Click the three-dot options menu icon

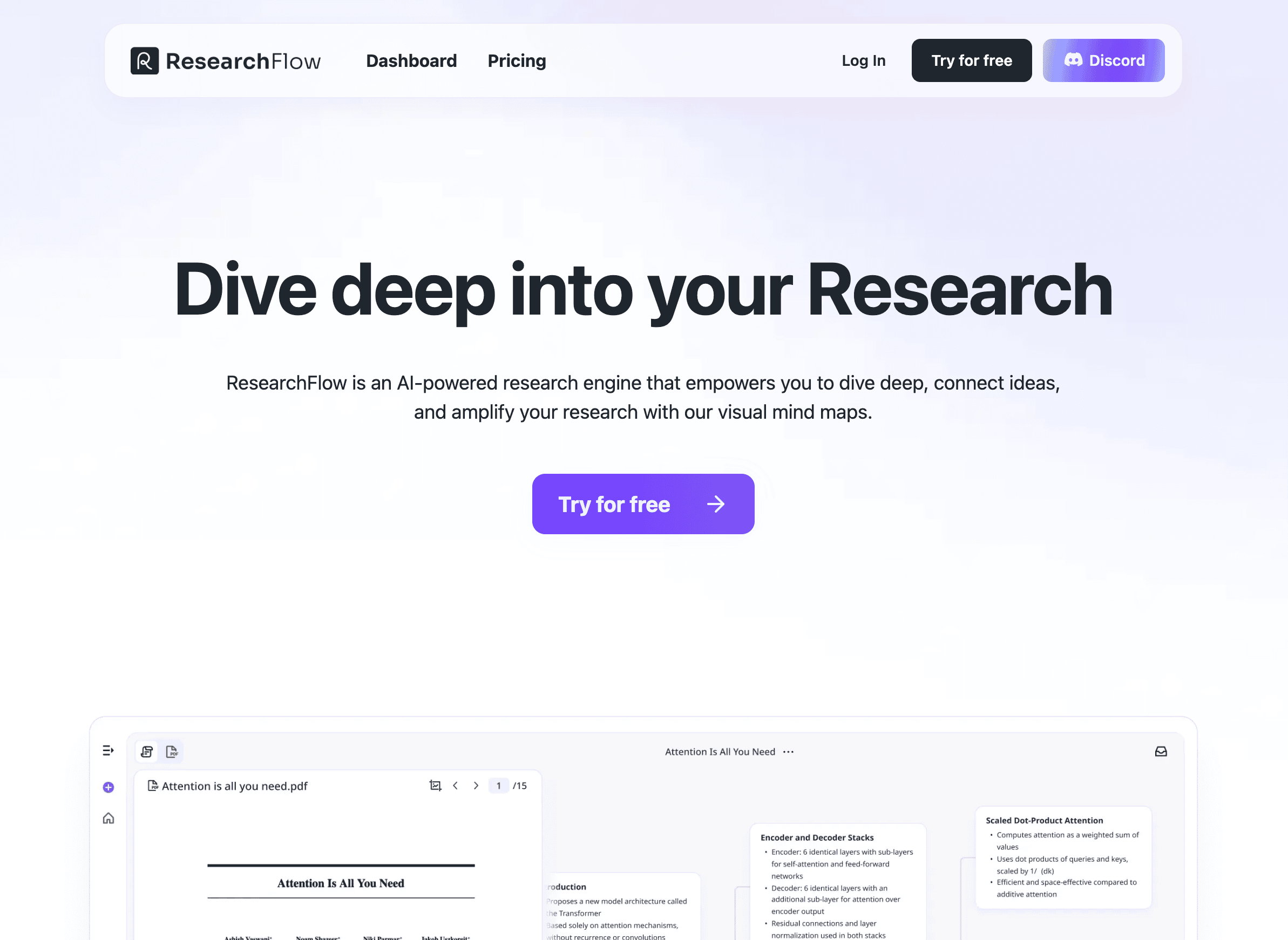[x=789, y=751]
